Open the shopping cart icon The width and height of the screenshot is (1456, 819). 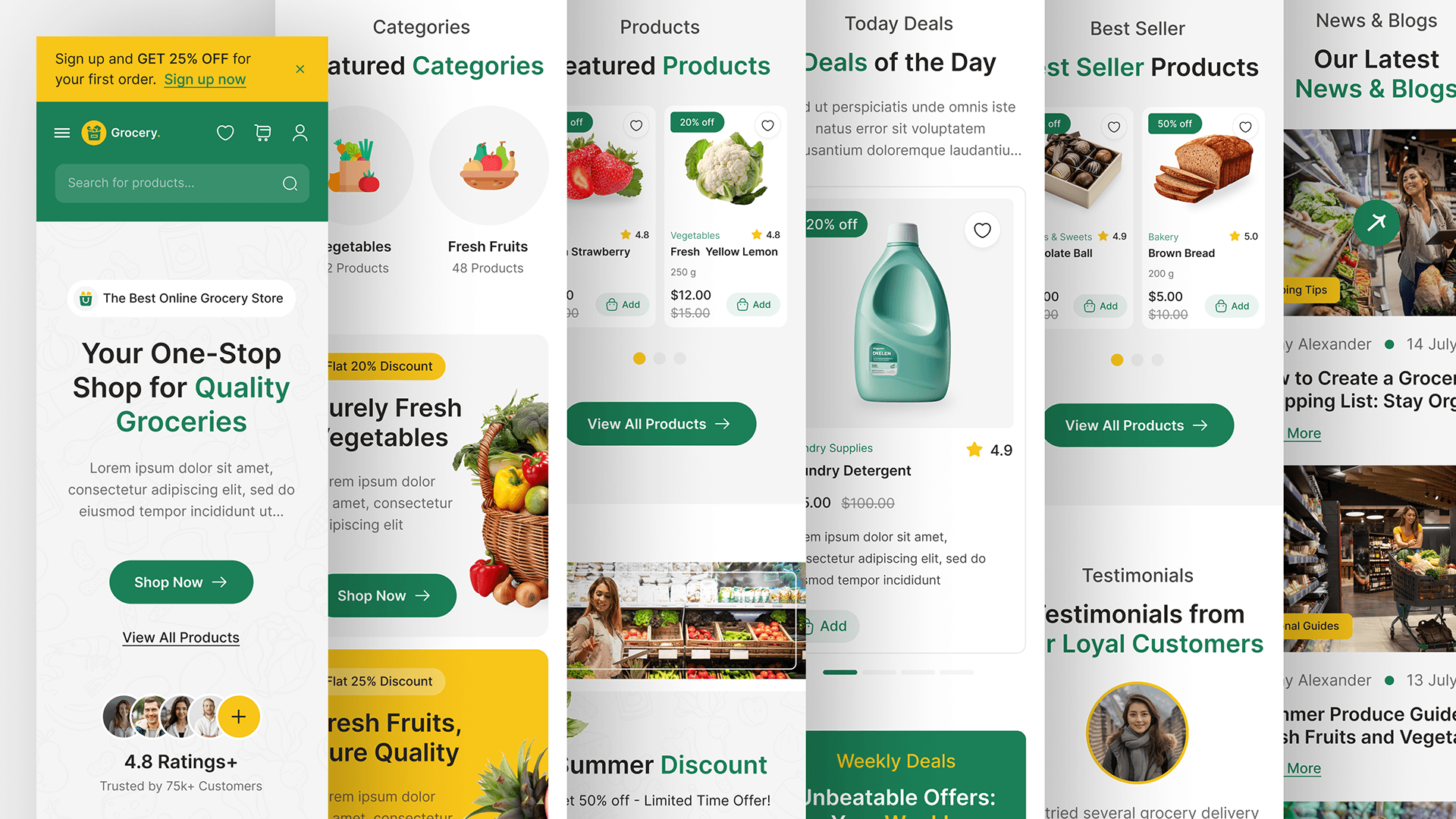pyautogui.click(x=262, y=133)
